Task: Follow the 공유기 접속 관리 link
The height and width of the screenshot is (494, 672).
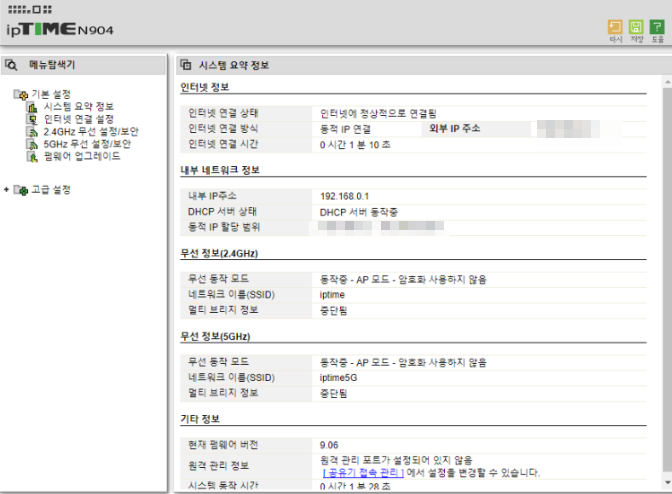Action: click(363, 473)
